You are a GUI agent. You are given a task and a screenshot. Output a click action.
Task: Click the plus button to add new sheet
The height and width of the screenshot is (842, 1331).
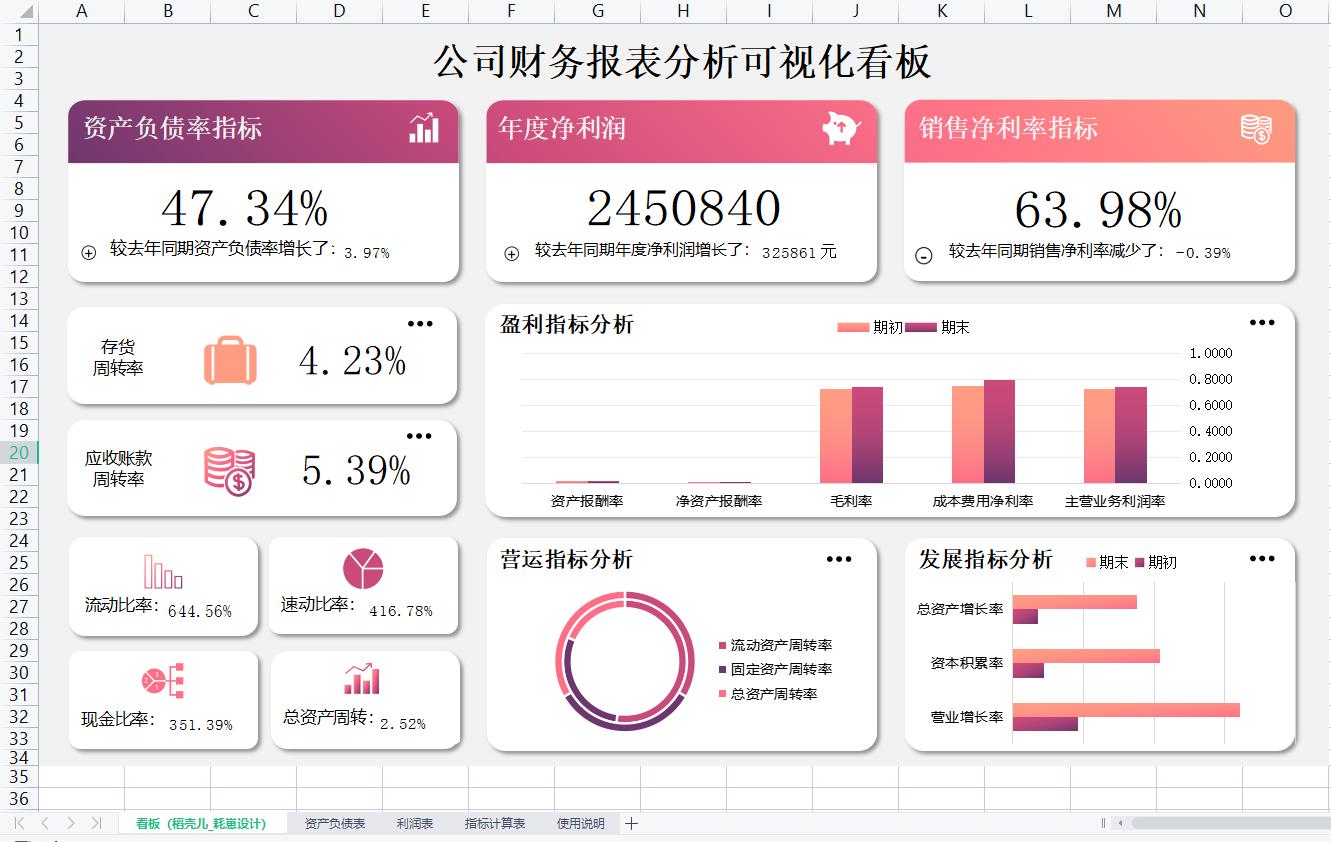pos(631,823)
